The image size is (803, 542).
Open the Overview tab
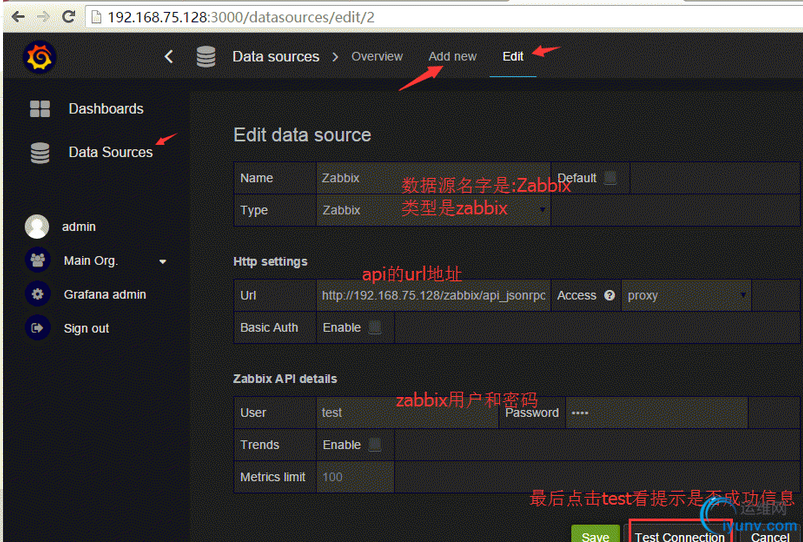click(x=377, y=56)
